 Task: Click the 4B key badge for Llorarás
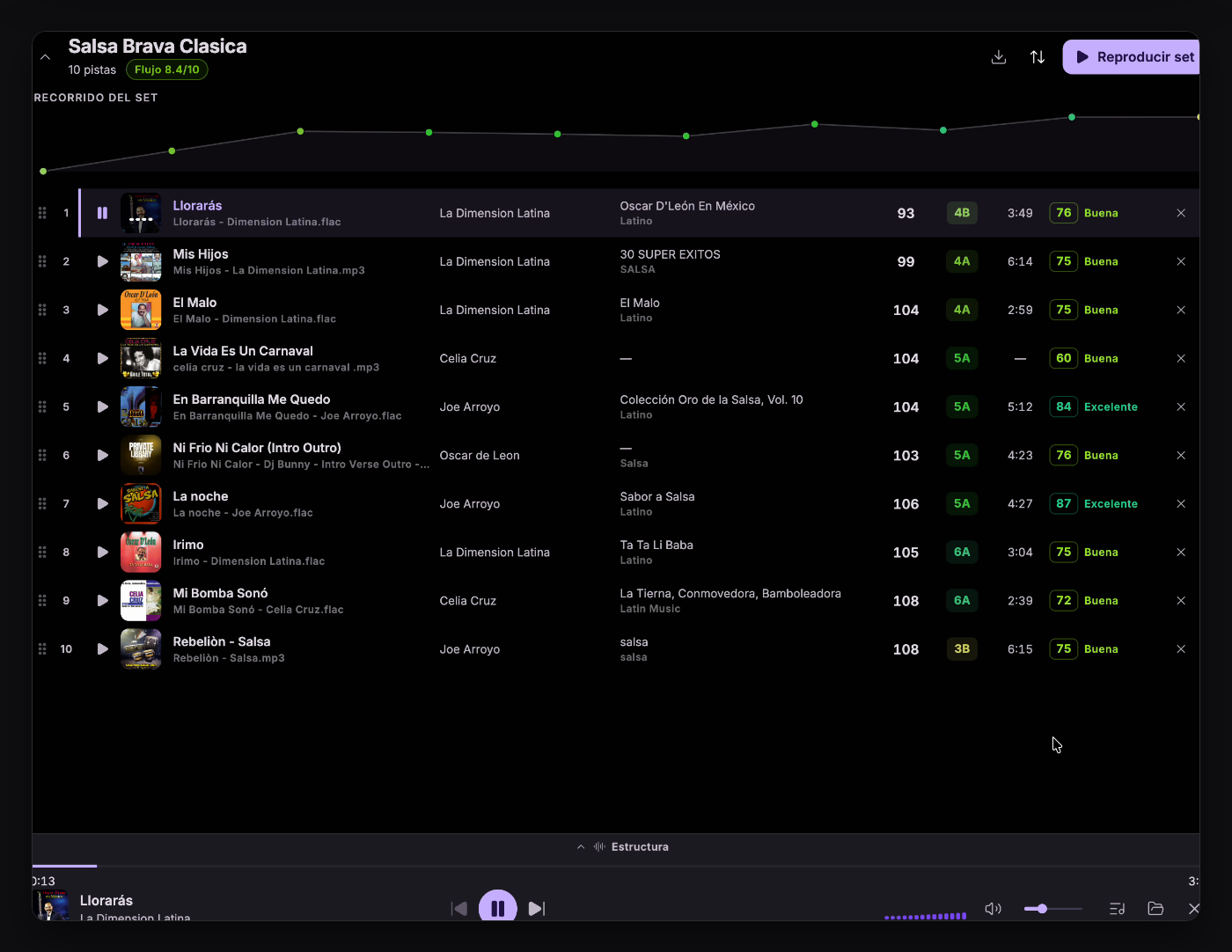(962, 213)
